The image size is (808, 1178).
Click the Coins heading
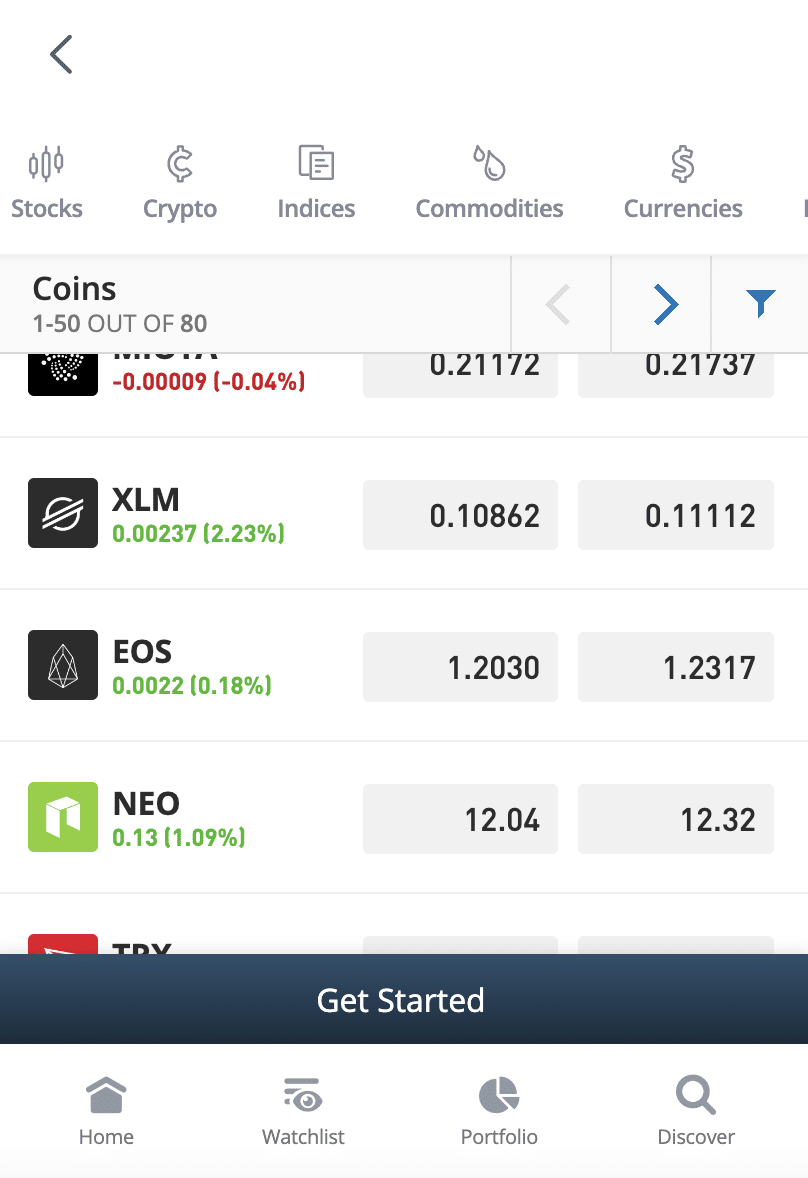coord(74,289)
